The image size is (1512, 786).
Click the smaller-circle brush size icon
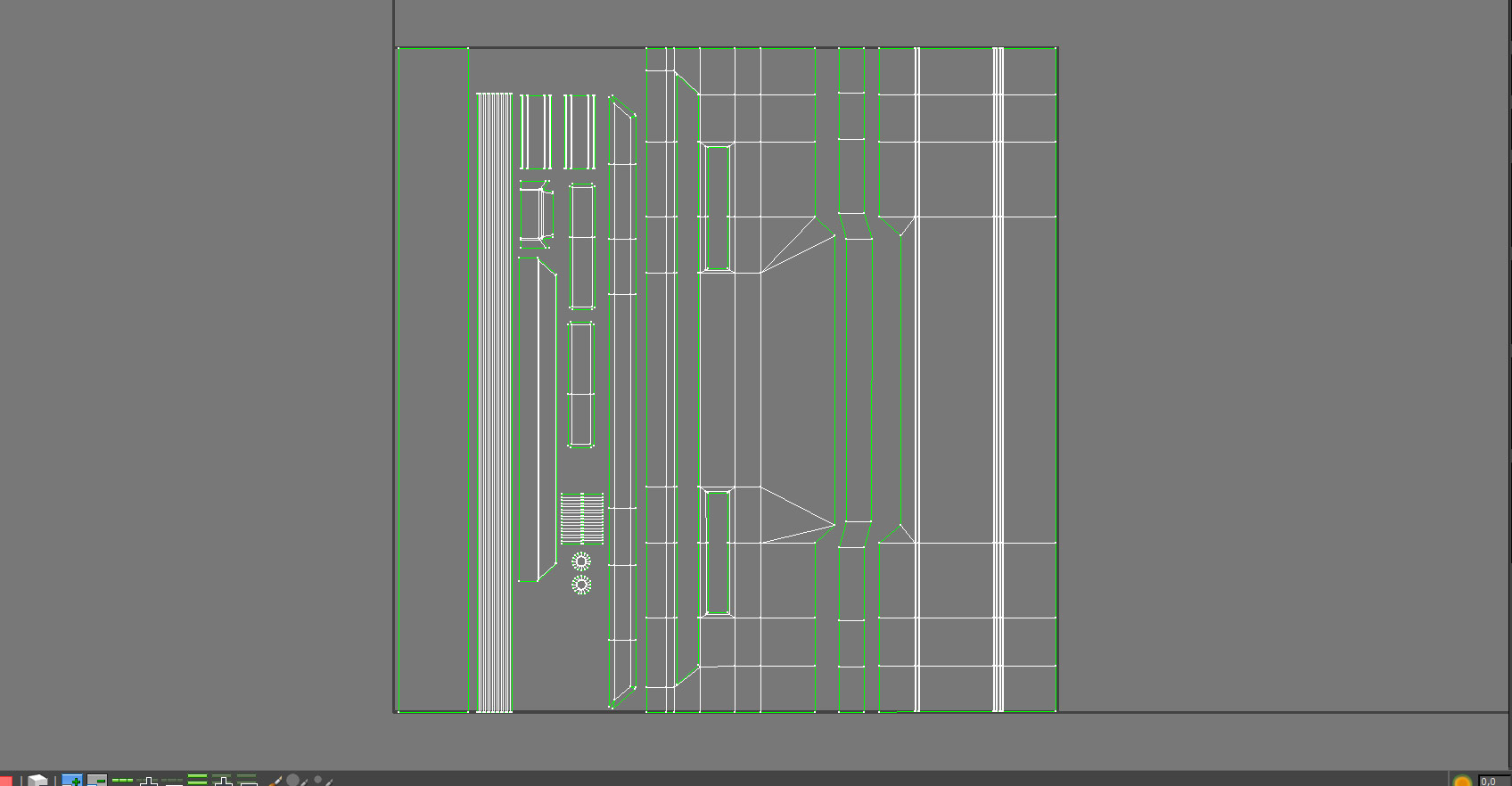[x=322, y=781]
